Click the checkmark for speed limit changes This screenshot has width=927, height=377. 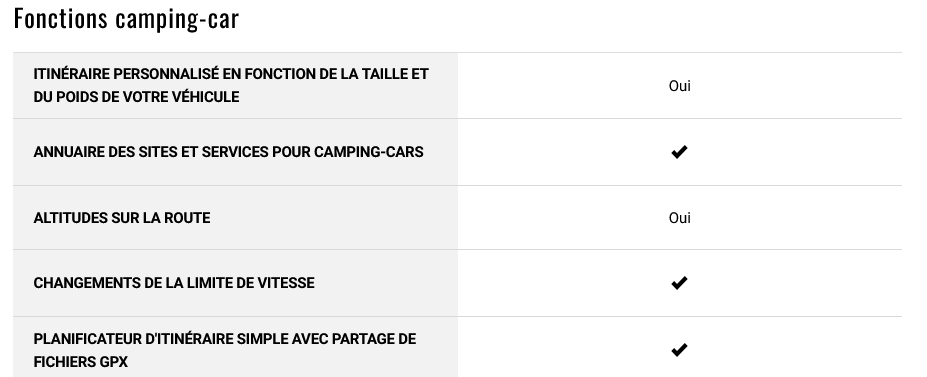click(x=679, y=283)
